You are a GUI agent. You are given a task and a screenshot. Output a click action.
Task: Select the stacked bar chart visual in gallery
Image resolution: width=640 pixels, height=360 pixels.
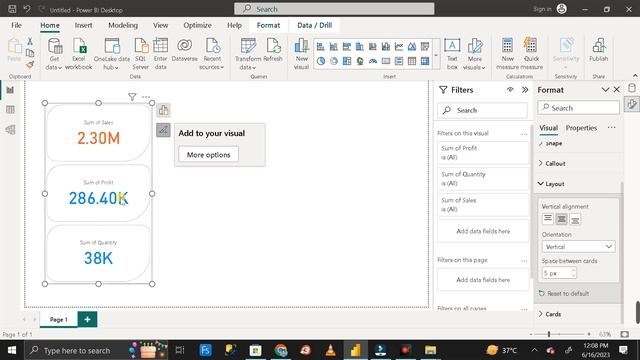coord(321,47)
